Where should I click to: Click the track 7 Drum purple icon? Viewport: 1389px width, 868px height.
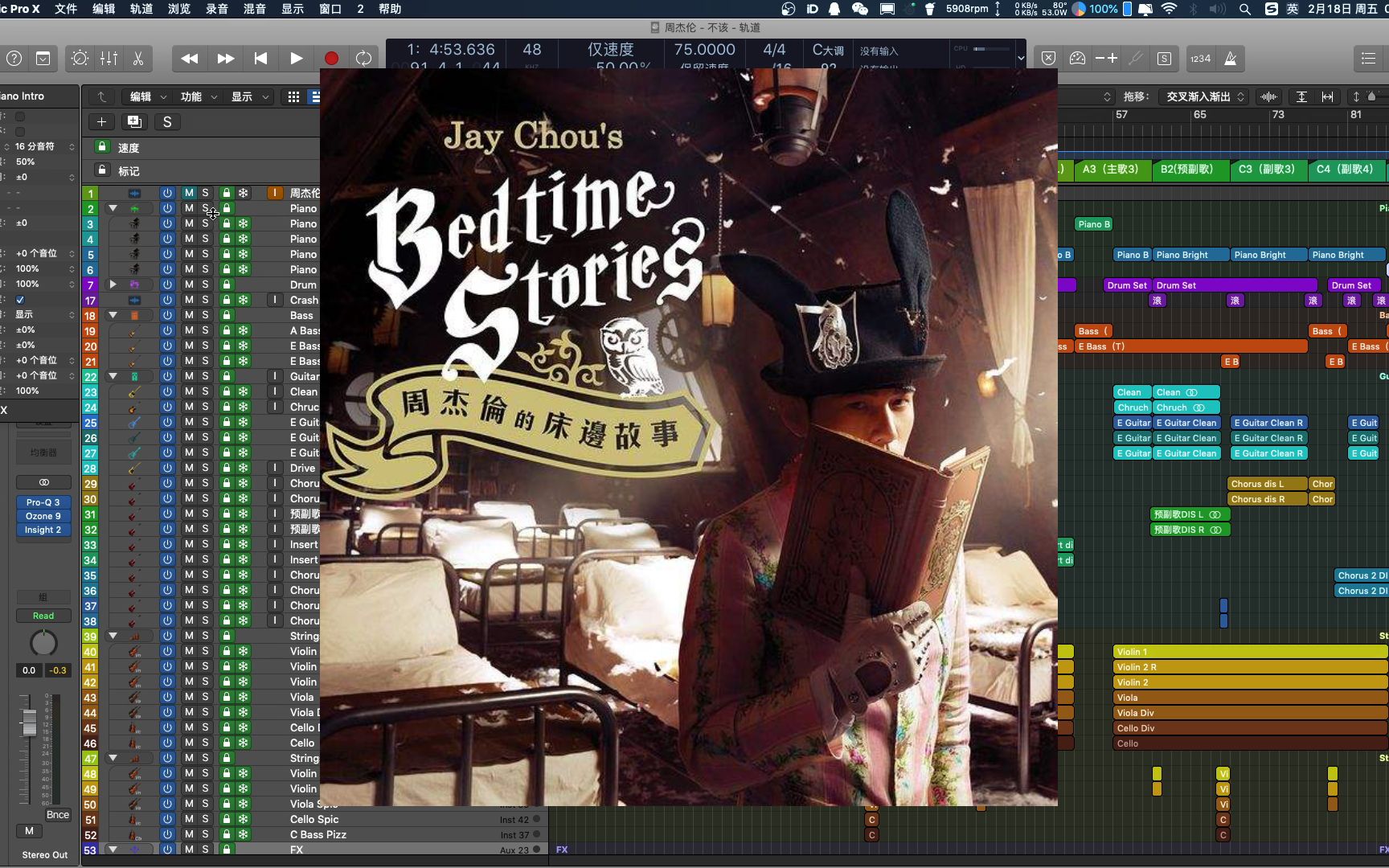coord(134,285)
